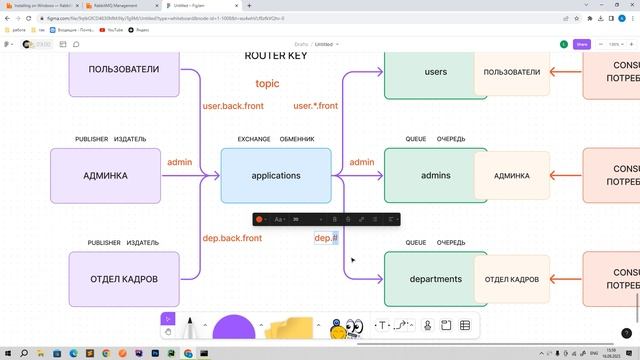
Task: Select the departments queue box
Action: point(429,279)
